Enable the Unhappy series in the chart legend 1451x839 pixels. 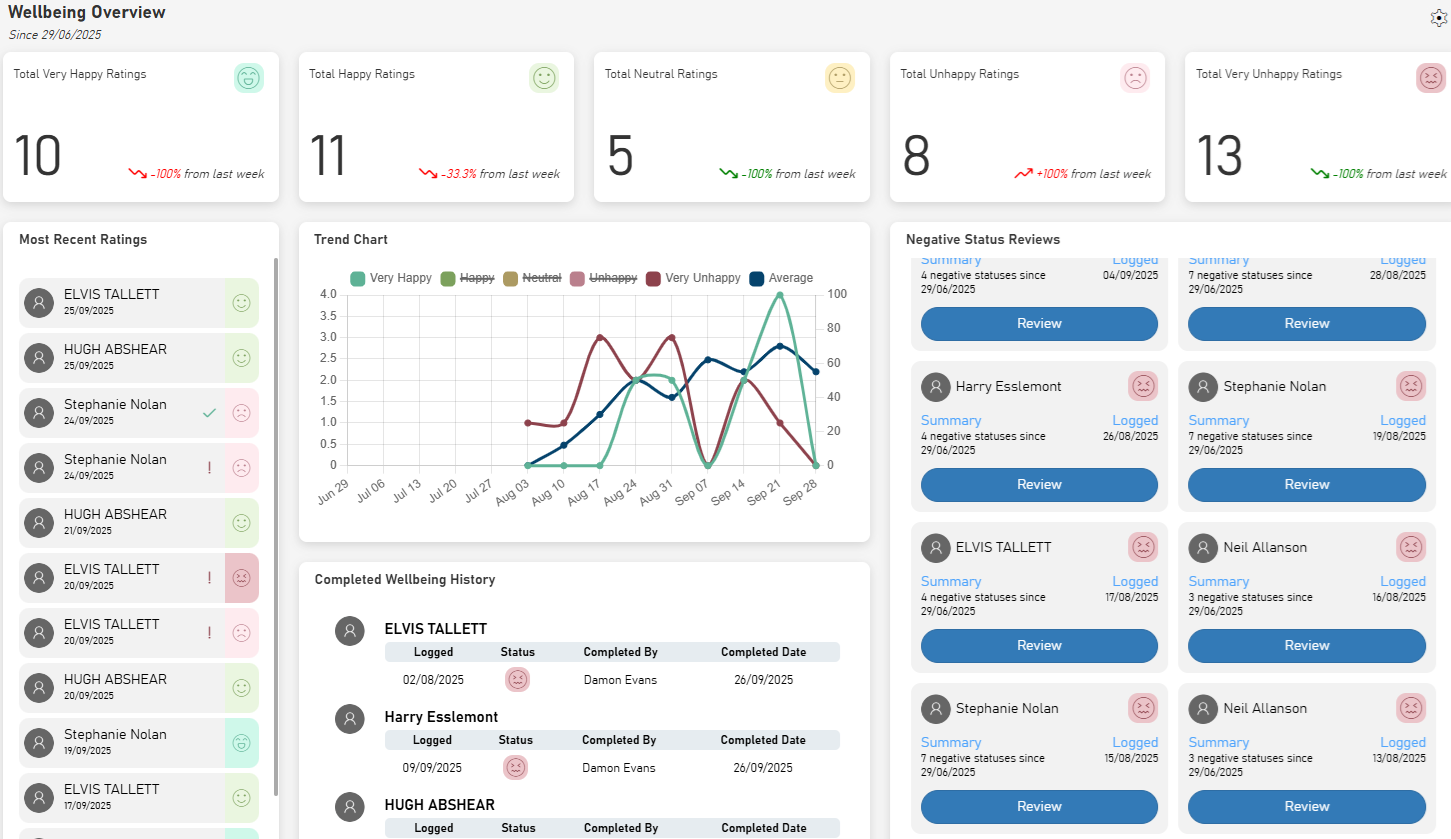[x=603, y=278]
